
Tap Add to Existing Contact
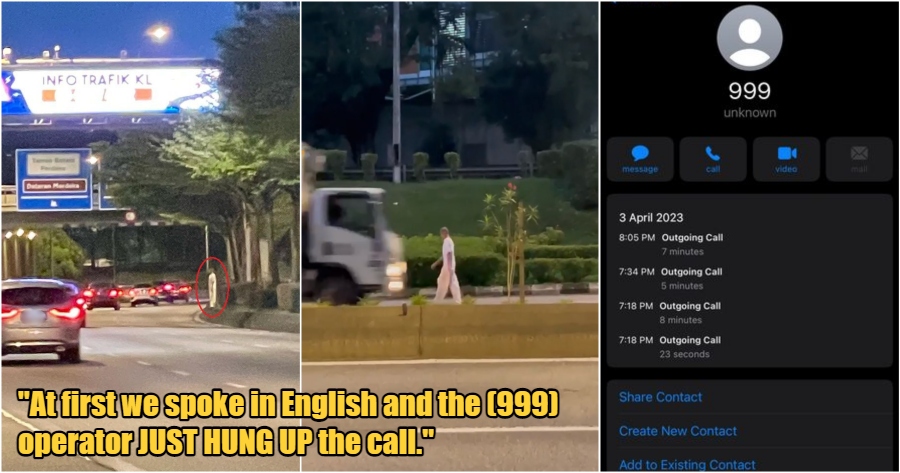click(x=687, y=464)
